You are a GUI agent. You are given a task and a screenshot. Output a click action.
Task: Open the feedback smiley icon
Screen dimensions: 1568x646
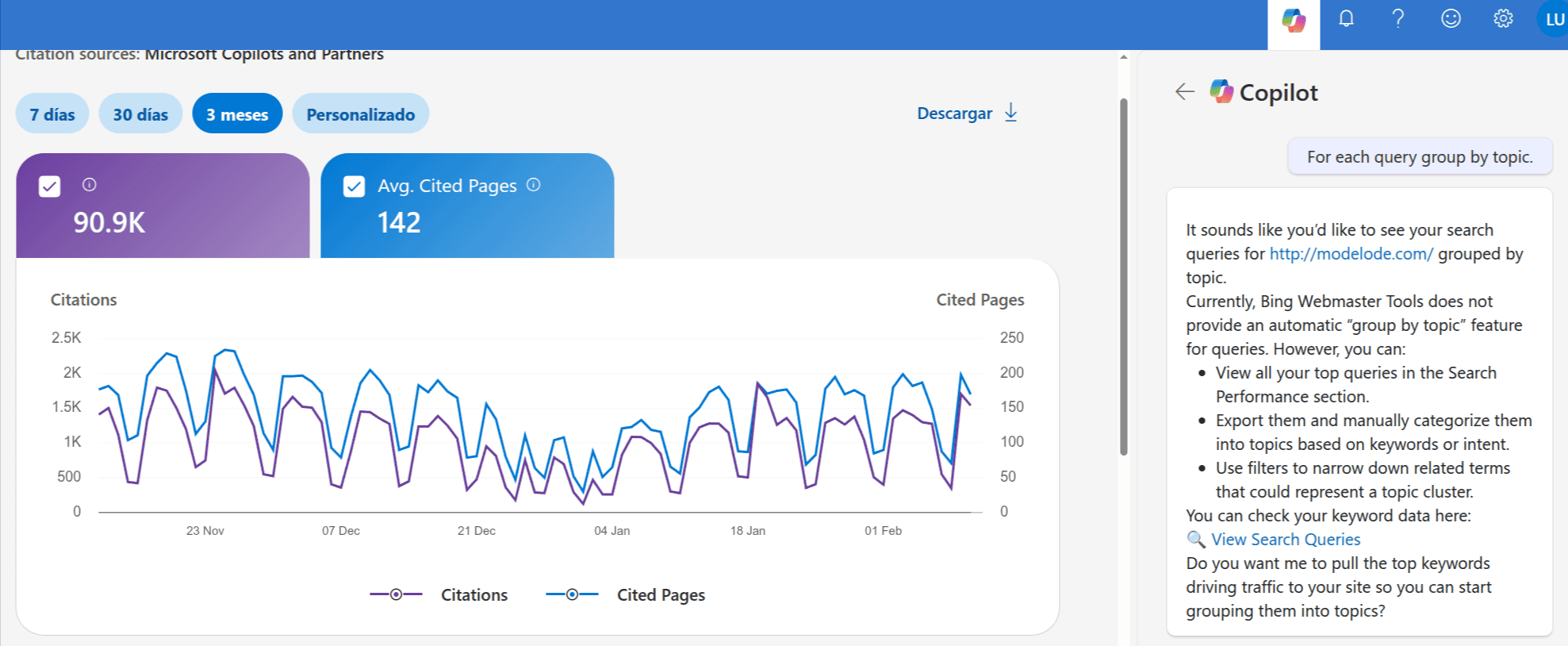1451,19
